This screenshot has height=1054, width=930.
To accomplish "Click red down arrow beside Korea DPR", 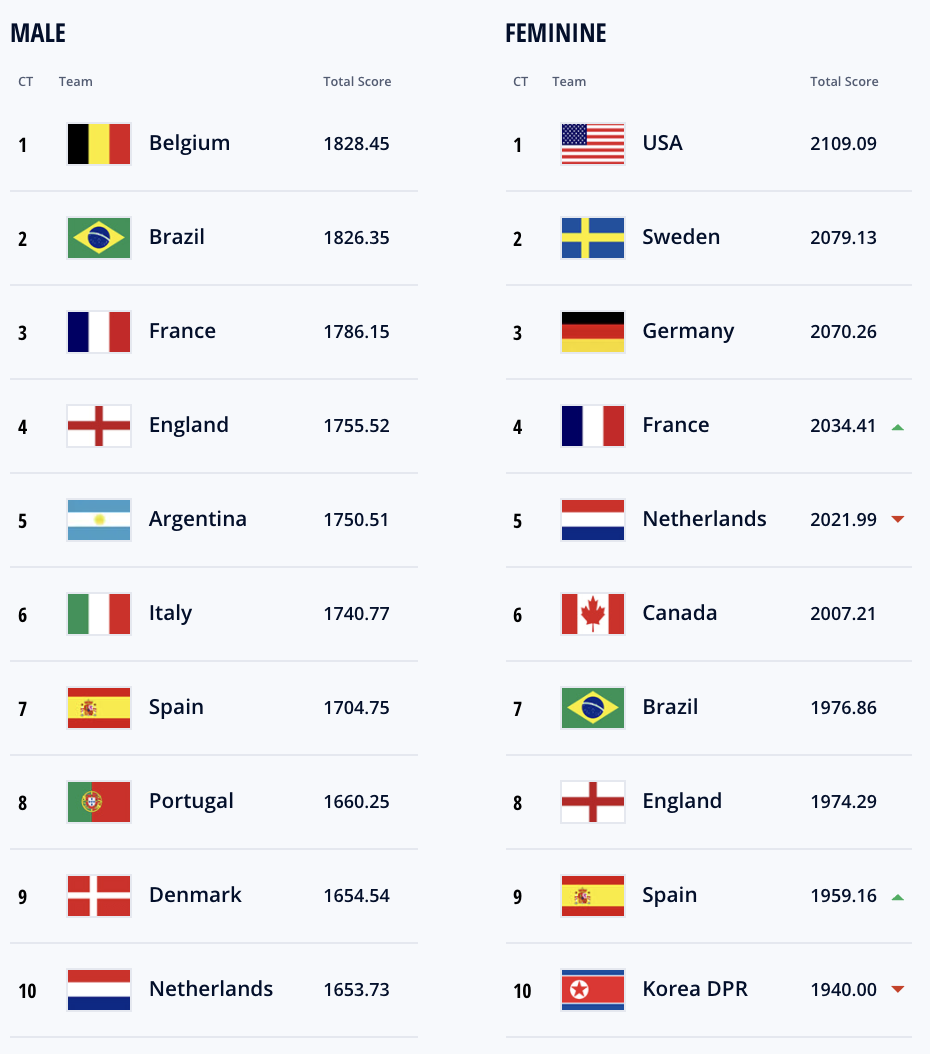I will coord(898,989).
